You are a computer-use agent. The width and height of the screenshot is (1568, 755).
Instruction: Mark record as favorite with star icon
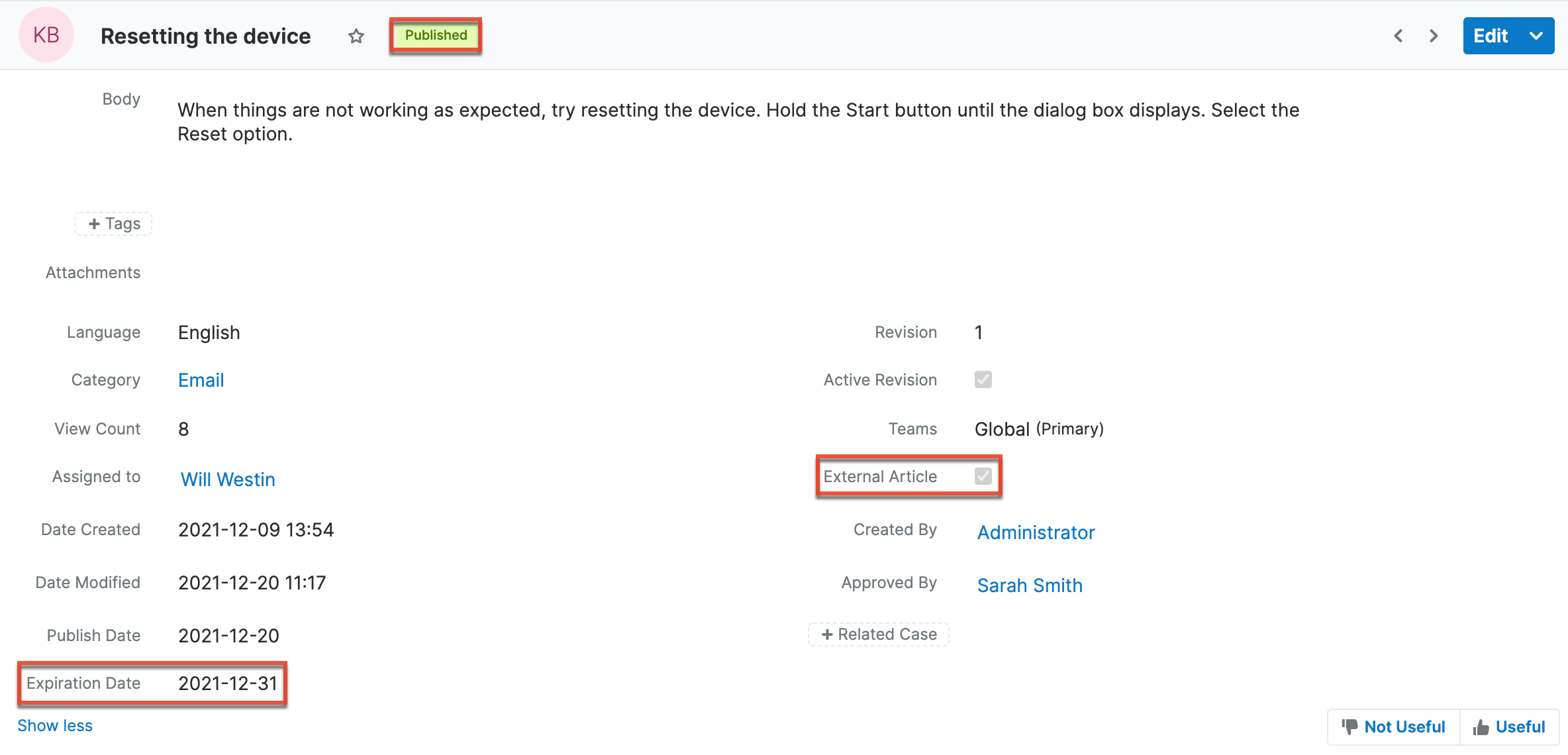356,36
